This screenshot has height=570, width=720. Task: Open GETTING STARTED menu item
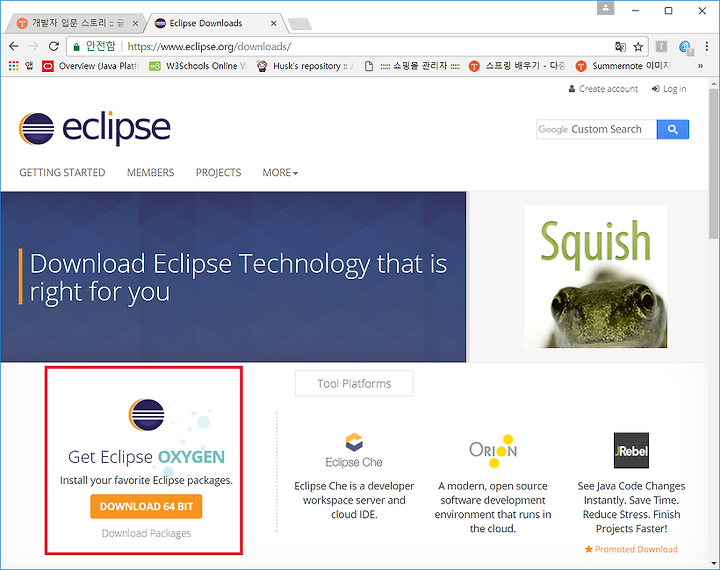pyautogui.click(x=62, y=172)
